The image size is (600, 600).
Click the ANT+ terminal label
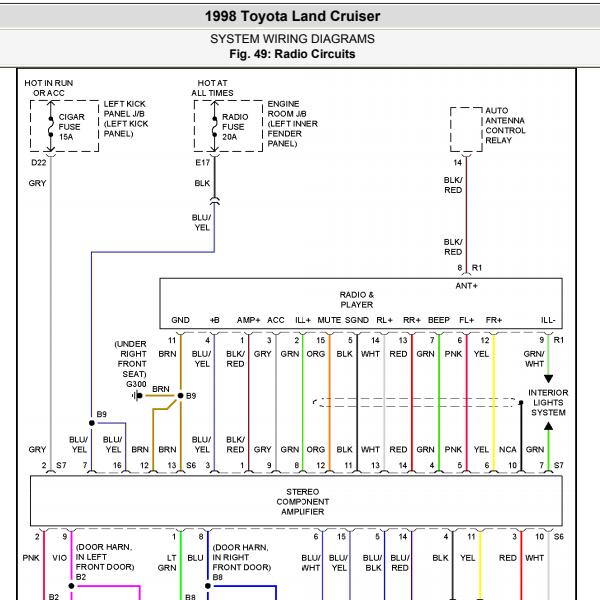point(467,285)
